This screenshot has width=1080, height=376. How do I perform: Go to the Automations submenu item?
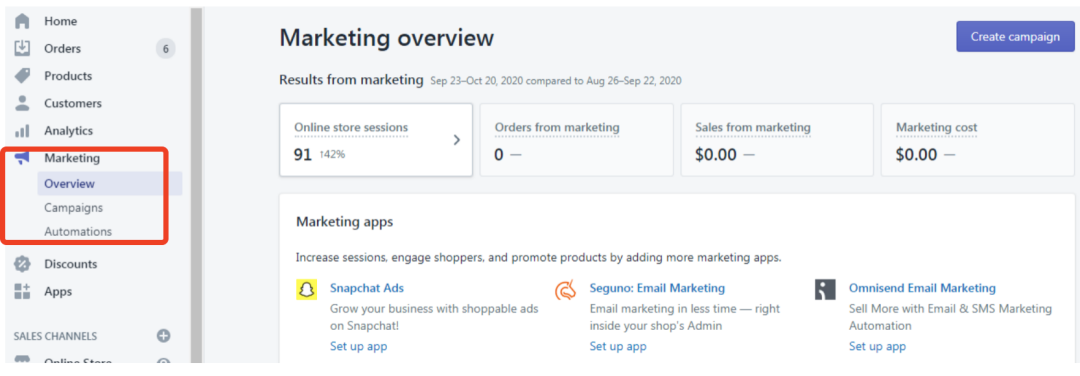click(78, 231)
